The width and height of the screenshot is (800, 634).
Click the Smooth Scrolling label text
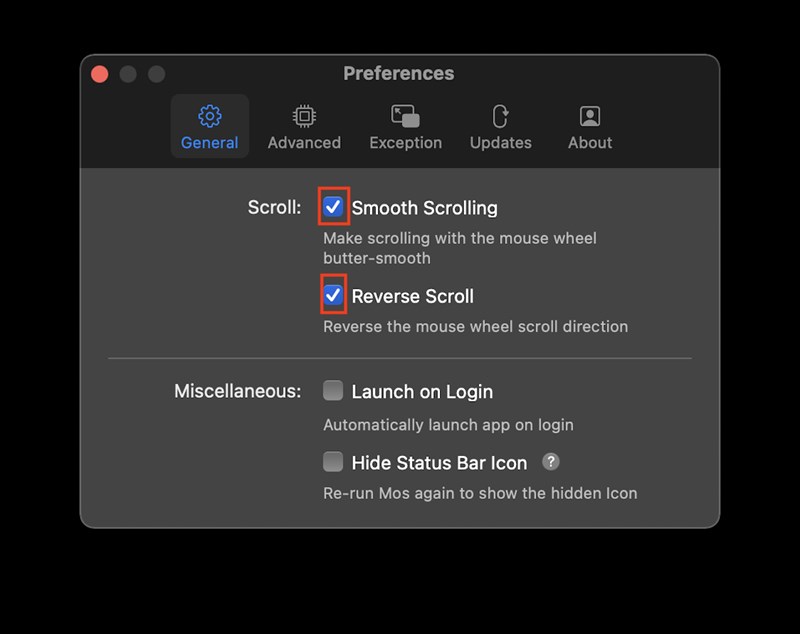pos(424,208)
